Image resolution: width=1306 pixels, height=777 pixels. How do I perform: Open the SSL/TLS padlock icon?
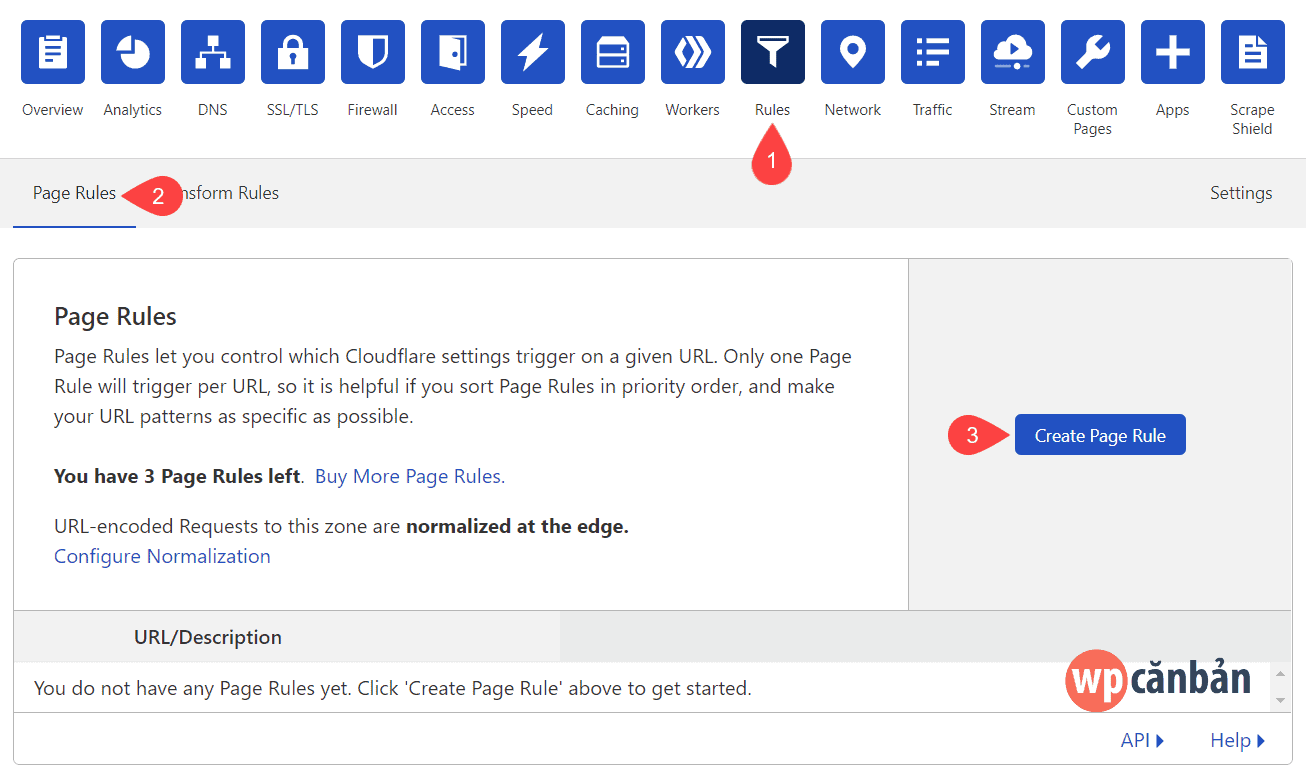pyautogui.click(x=293, y=52)
